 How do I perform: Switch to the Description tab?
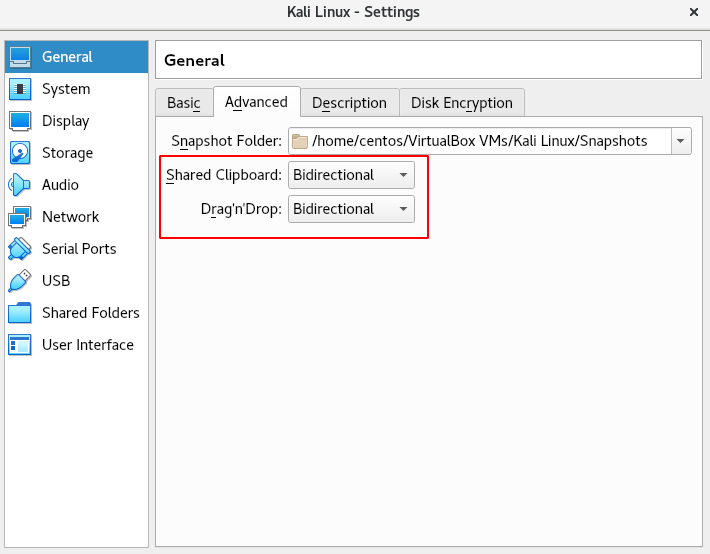coord(350,103)
